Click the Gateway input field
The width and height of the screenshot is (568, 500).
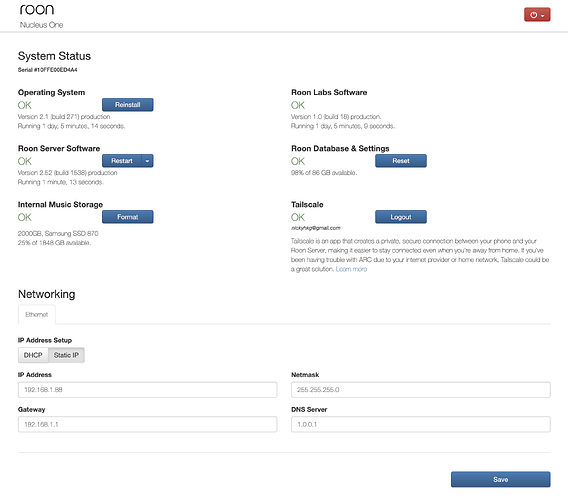(x=147, y=424)
